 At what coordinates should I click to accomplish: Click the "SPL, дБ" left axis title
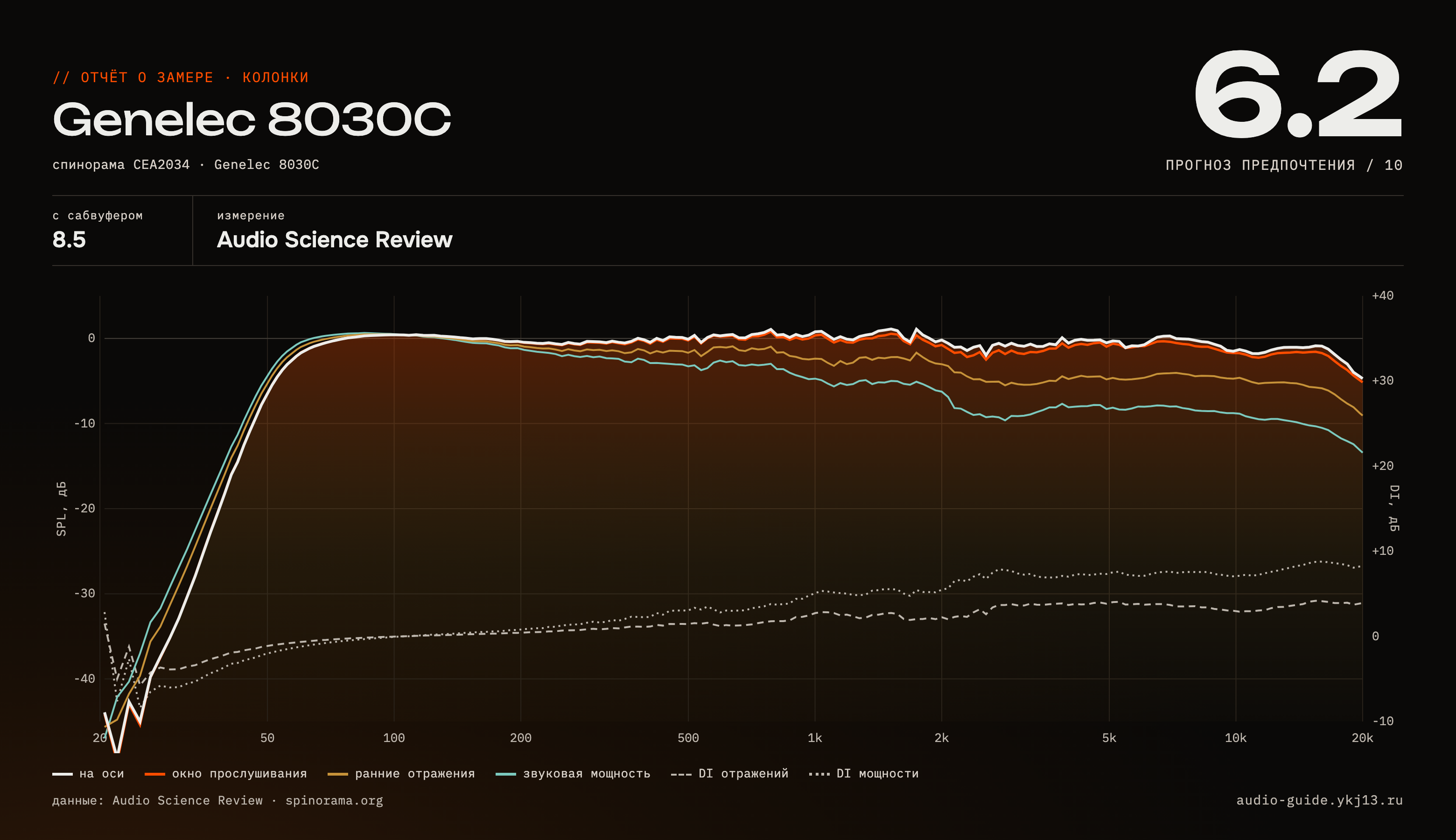coord(61,509)
